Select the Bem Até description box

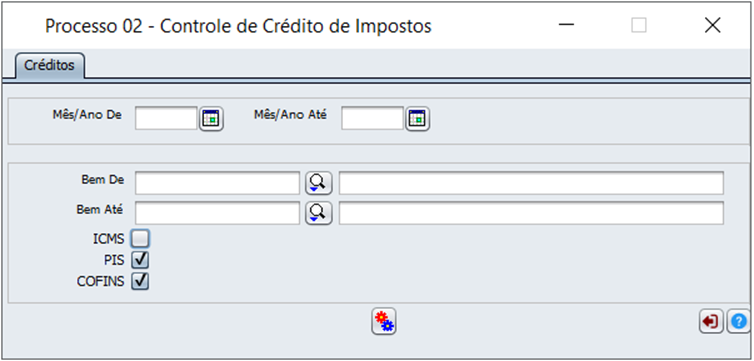531,213
